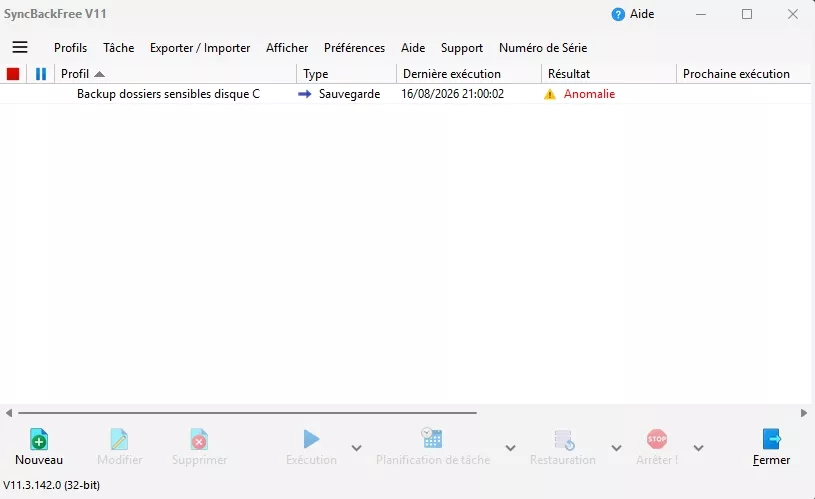
Task: Click the horizontal scrollbar thumb
Action: click(247, 413)
